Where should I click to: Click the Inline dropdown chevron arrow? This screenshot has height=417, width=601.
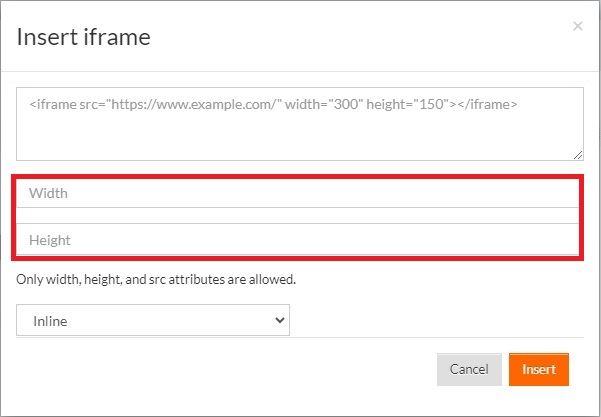point(280,320)
